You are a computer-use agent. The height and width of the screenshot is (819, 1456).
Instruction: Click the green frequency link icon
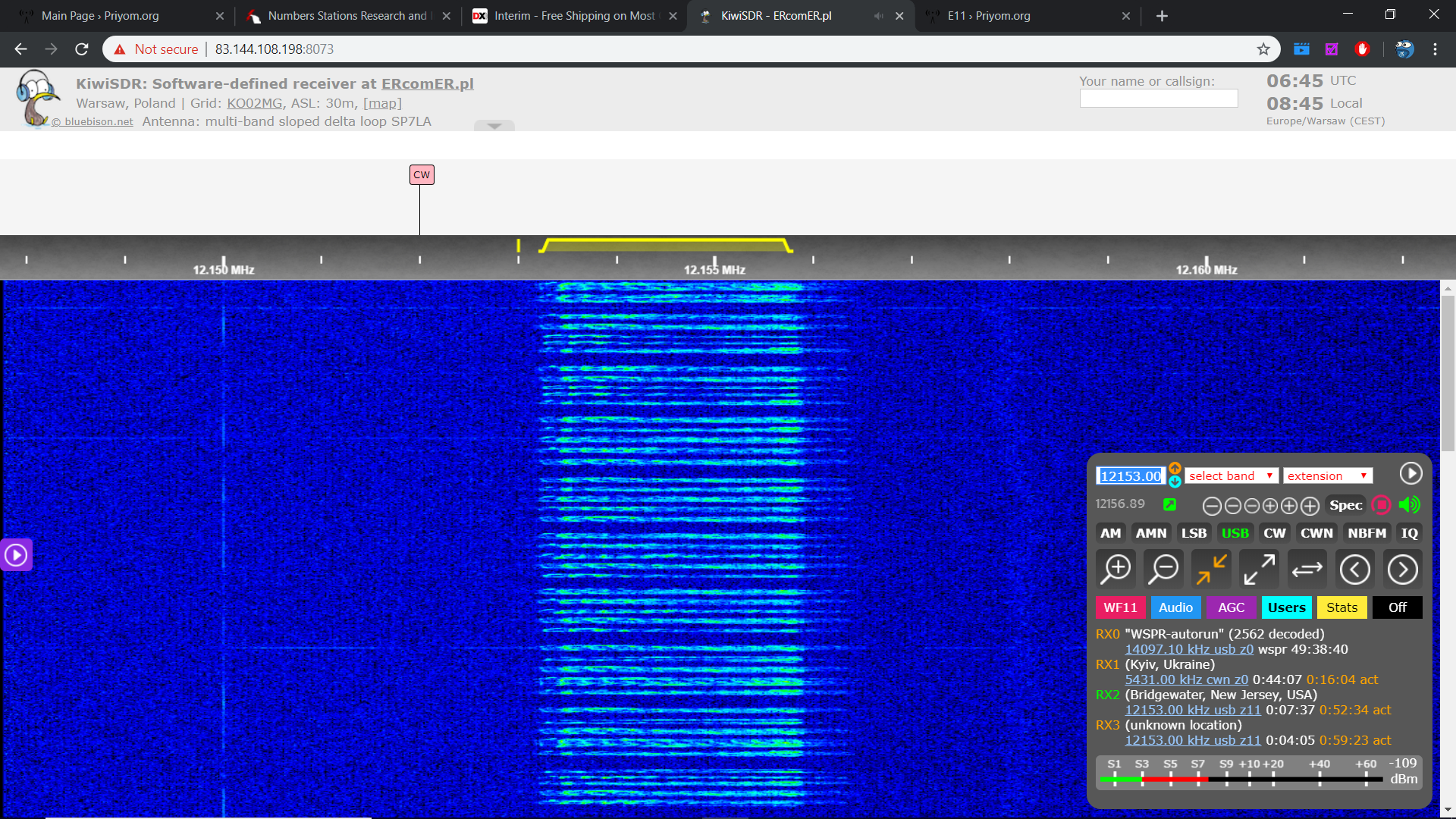point(1169,505)
